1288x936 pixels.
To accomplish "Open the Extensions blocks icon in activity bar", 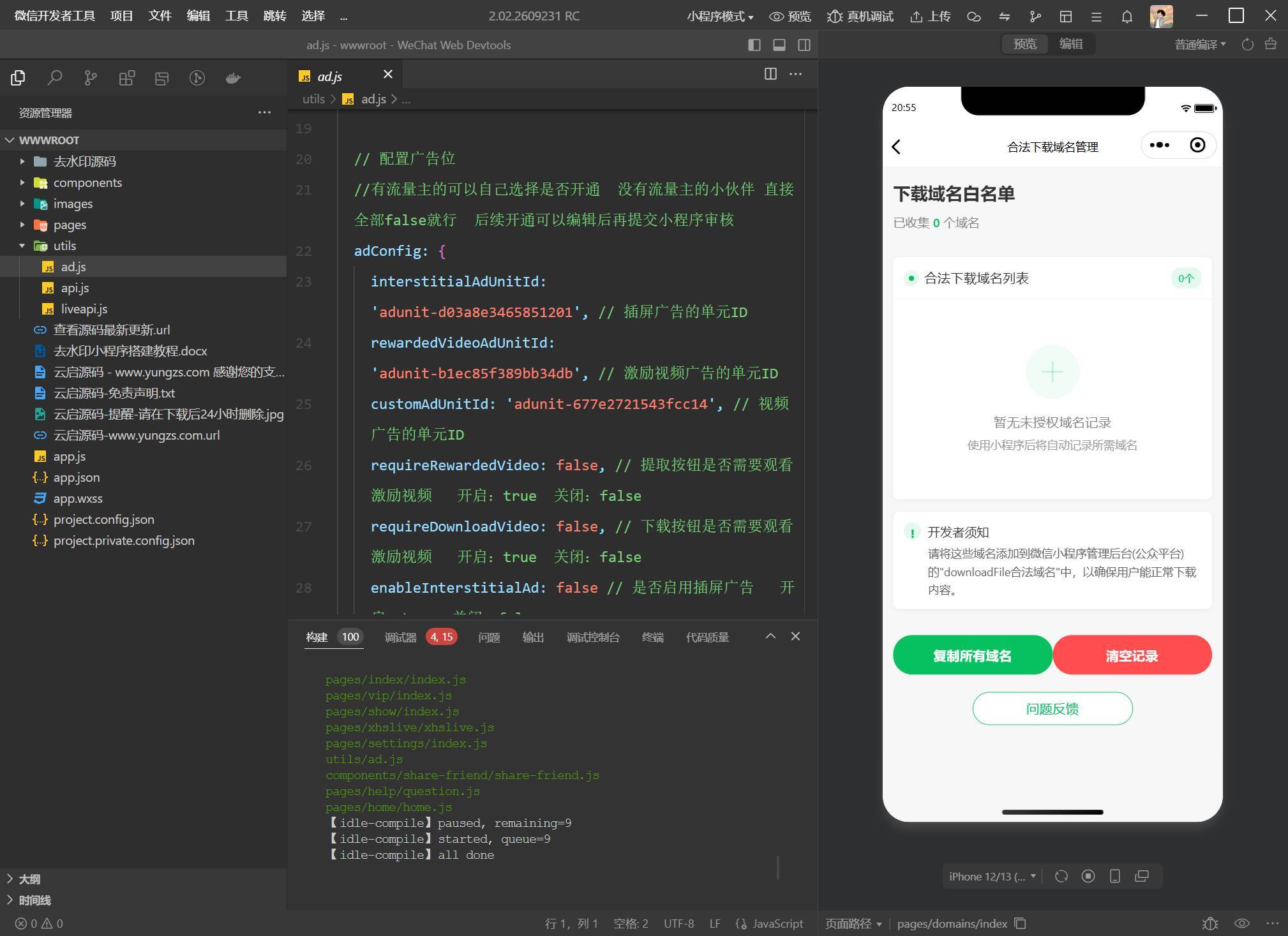I will pyautogui.click(x=126, y=78).
